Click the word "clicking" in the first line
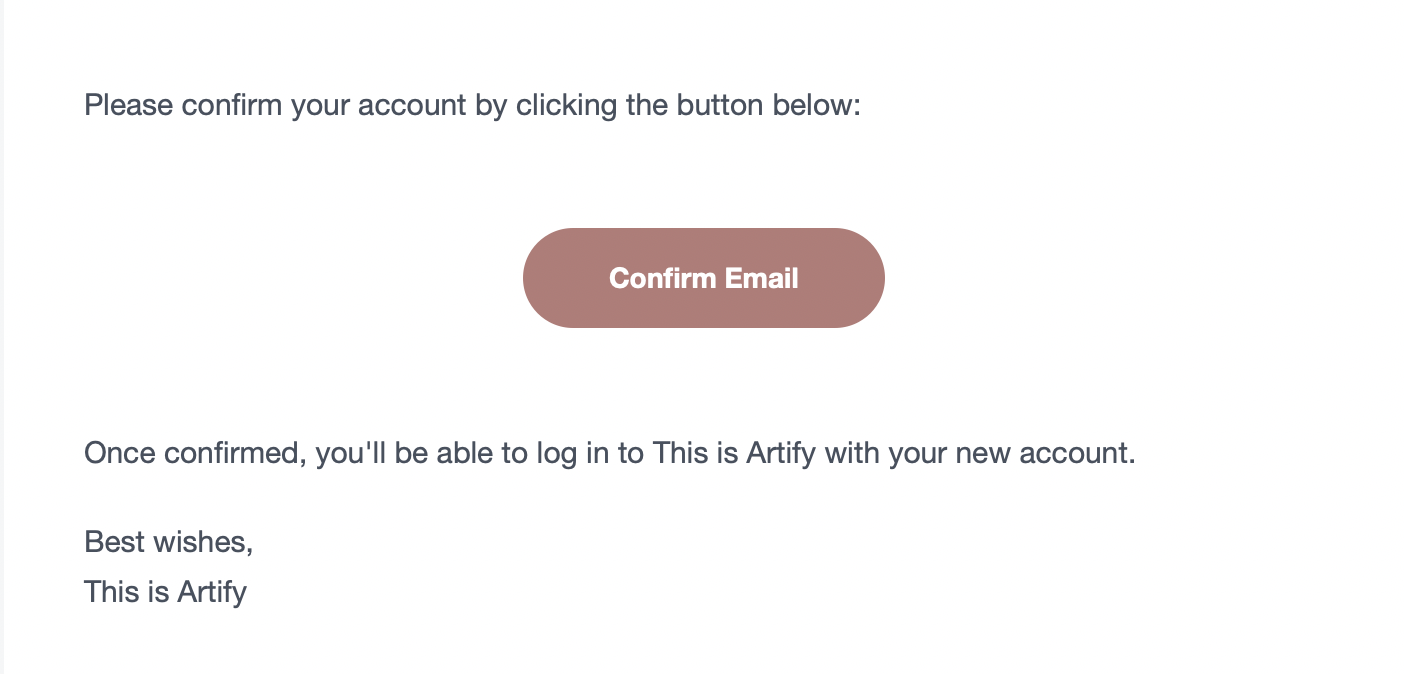Image resolution: width=1404 pixels, height=674 pixels. [x=566, y=105]
